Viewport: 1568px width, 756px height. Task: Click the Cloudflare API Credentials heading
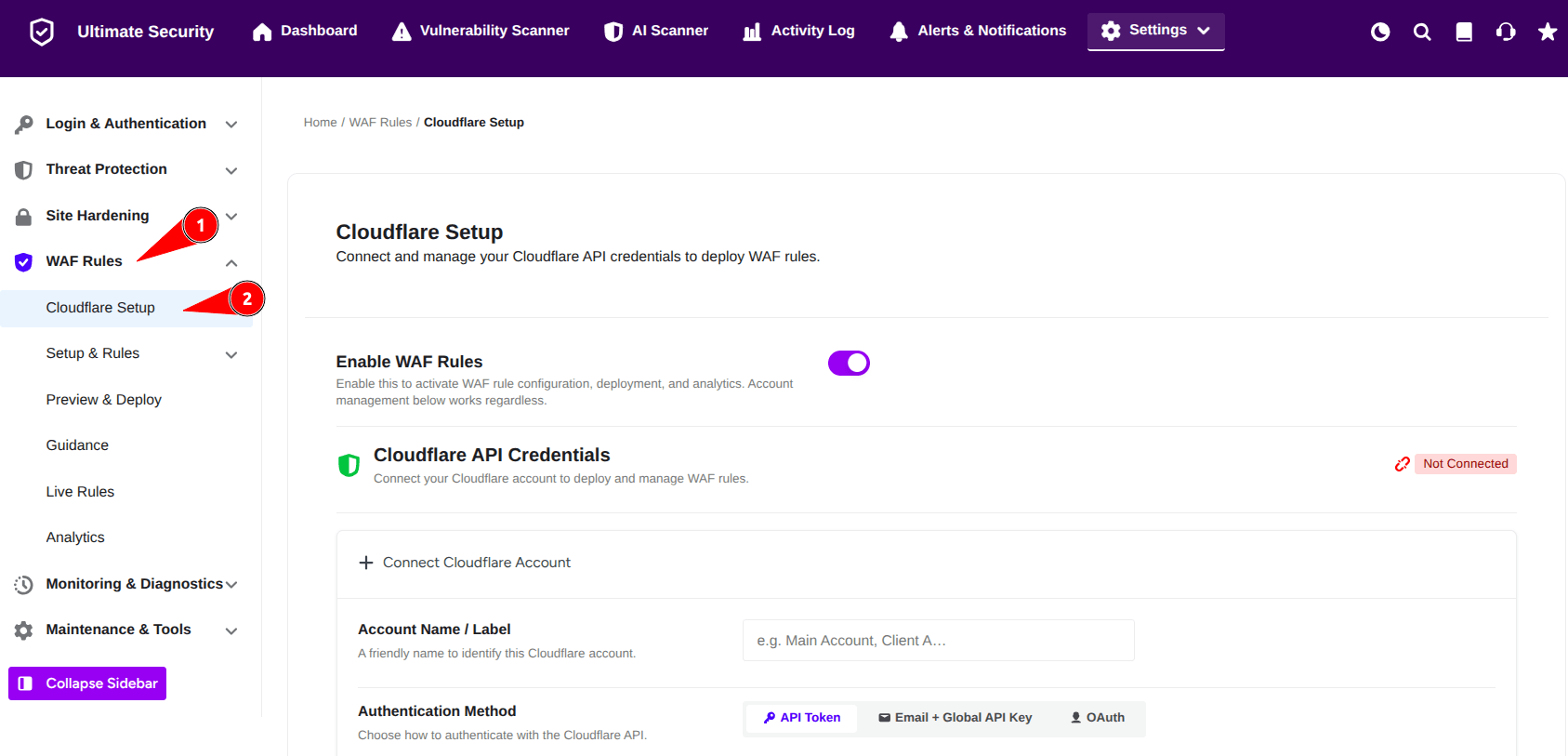coord(492,455)
